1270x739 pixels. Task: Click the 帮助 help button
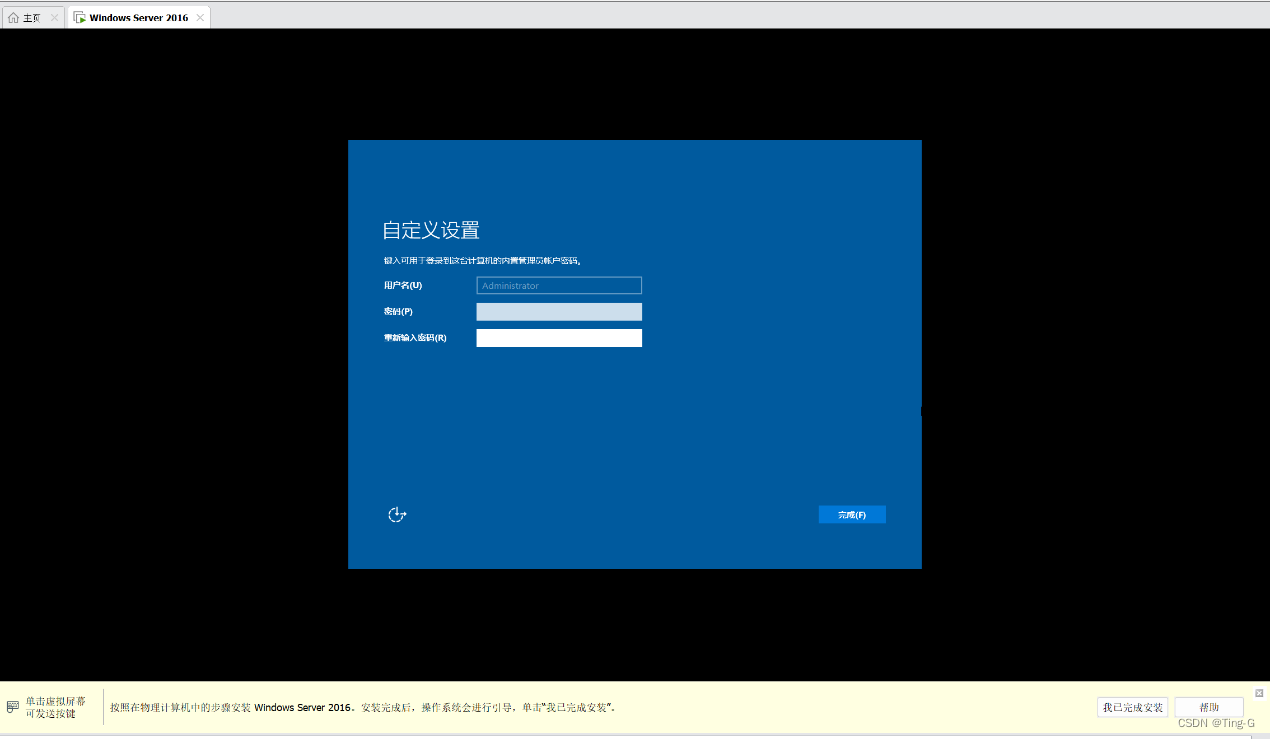[x=1209, y=707]
